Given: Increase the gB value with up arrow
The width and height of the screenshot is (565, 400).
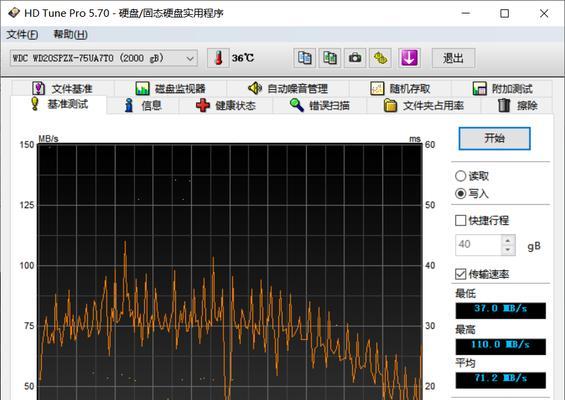Looking at the screenshot, I should tap(508, 240).
